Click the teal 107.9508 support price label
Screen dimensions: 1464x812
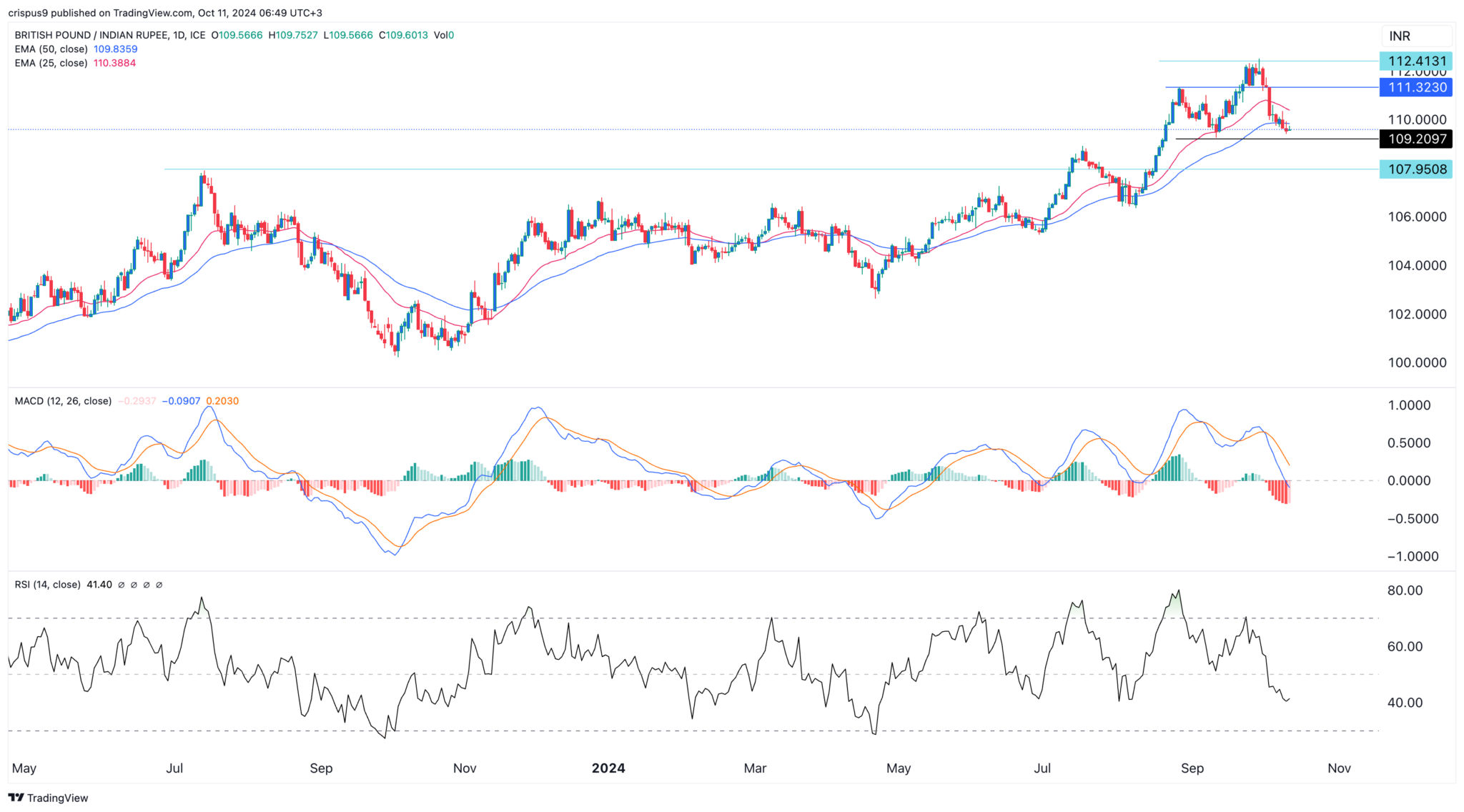[1416, 169]
